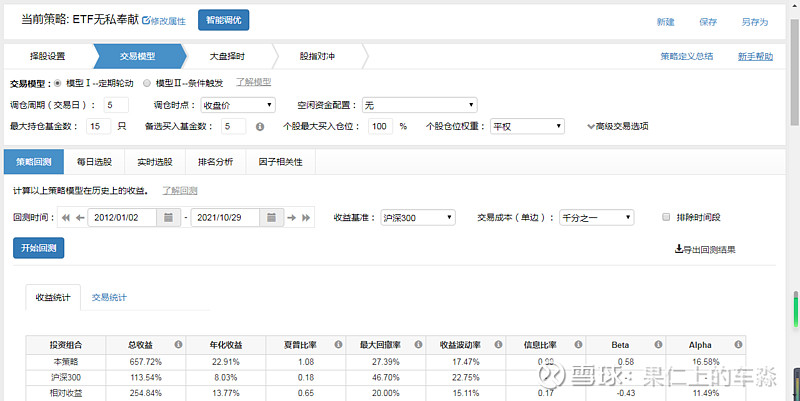Switch to the 排名分析 tab
The width and height of the screenshot is (800, 401).
click(216, 162)
